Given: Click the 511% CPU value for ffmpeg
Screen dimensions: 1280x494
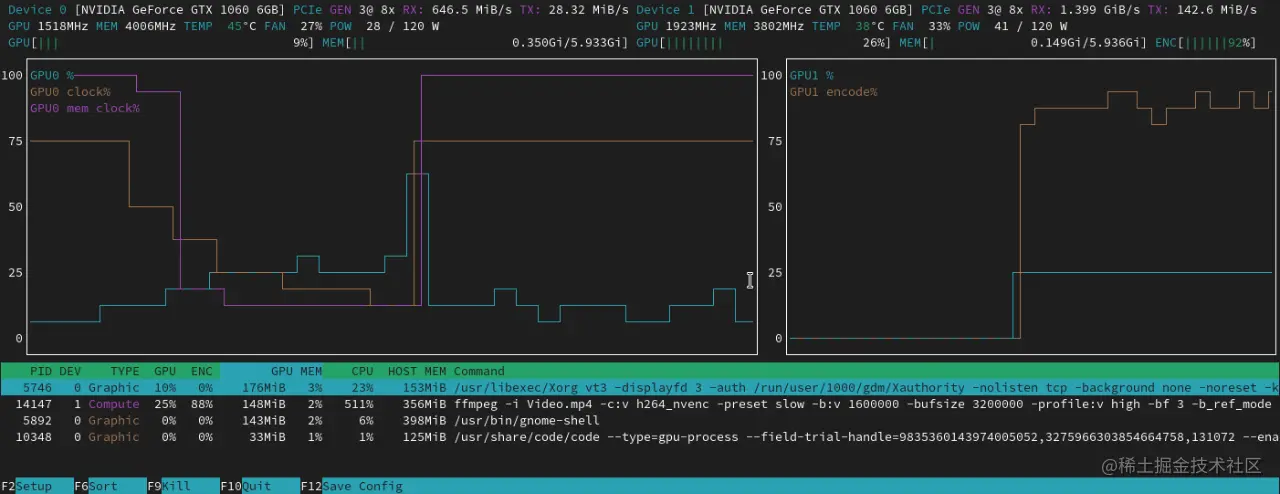Looking at the screenshot, I should click(x=359, y=404).
